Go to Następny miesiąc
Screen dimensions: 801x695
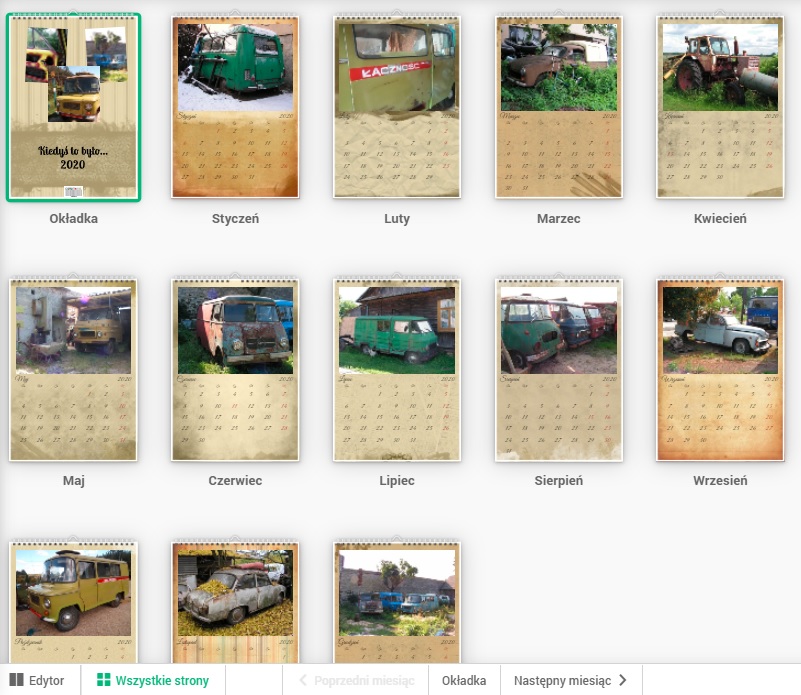click(562, 680)
